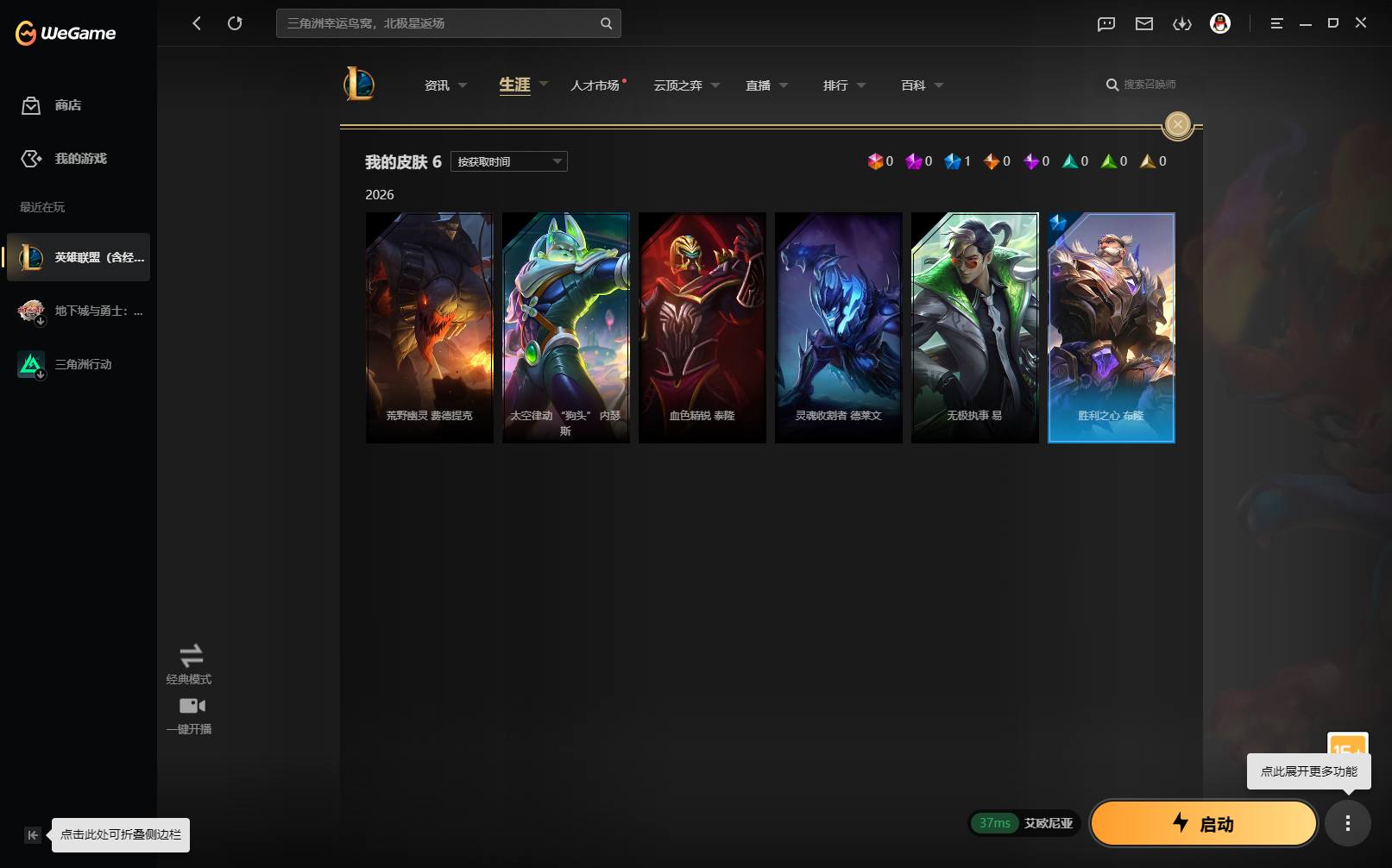Open the 荒野幽灵 费德提克 skin card
This screenshot has width=1392, height=868.
click(430, 328)
